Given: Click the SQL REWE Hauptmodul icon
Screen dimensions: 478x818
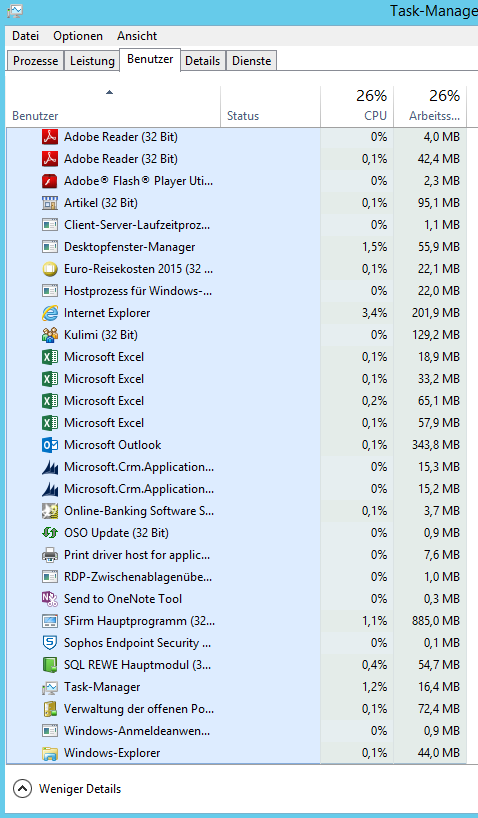Looking at the screenshot, I should pyautogui.click(x=50, y=665).
